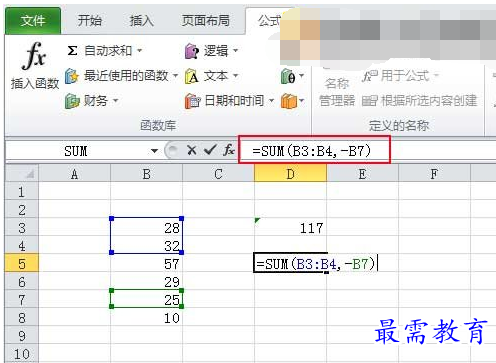Image resolution: width=496 pixels, height=363 pixels.
Task: Click Create from Selection icon
Action: click(369, 101)
